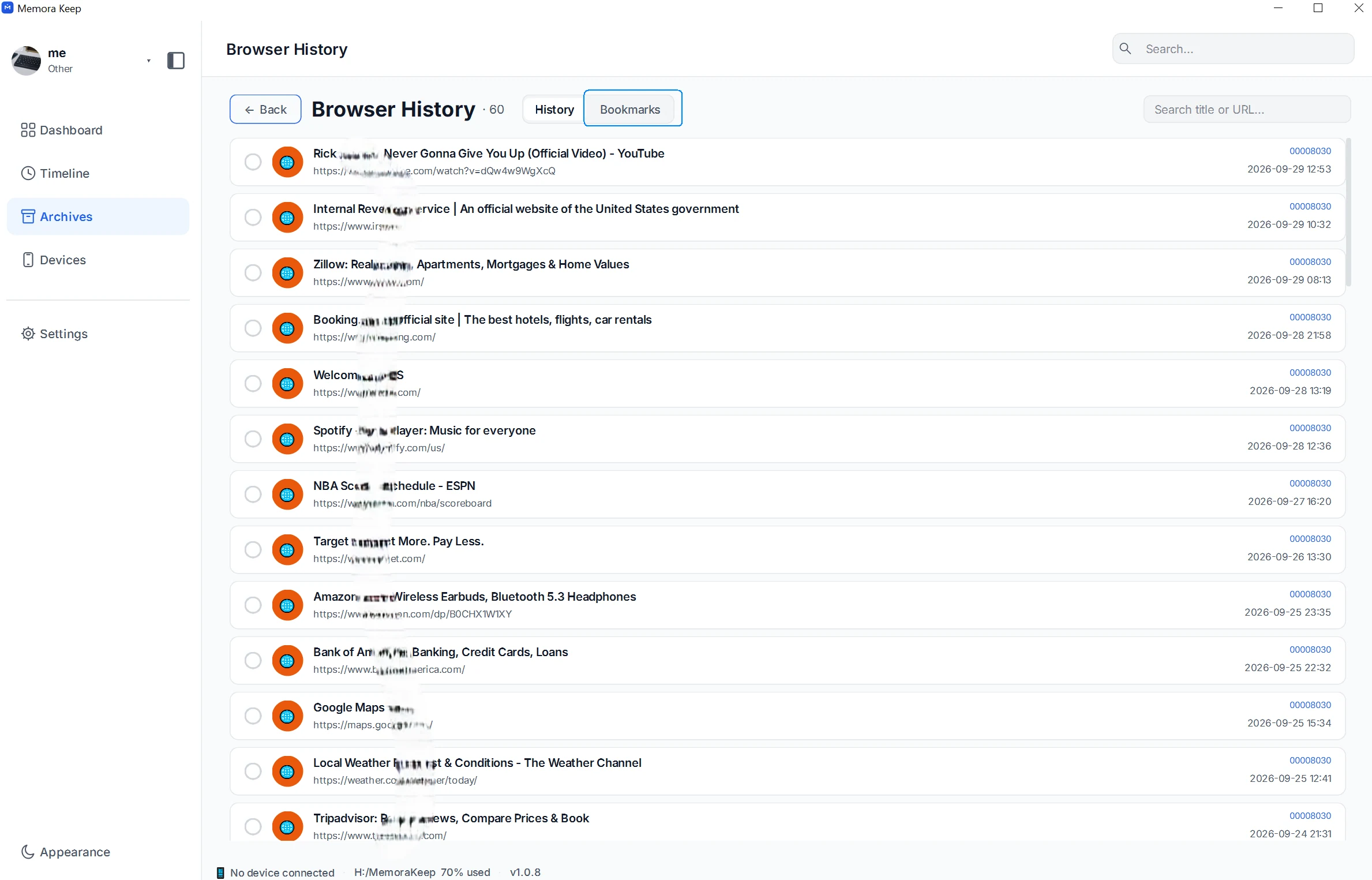Image resolution: width=1372 pixels, height=880 pixels.
Task: Open Appearance options
Action: click(65, 852)
